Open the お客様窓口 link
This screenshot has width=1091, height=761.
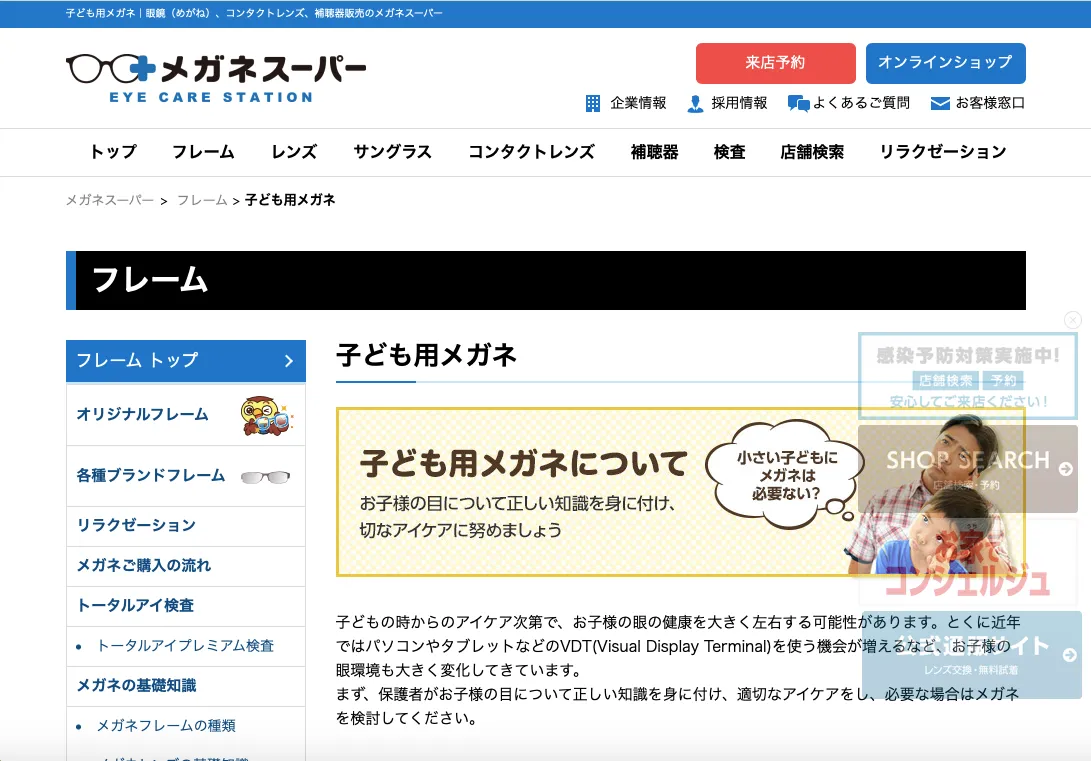point(990,103)
